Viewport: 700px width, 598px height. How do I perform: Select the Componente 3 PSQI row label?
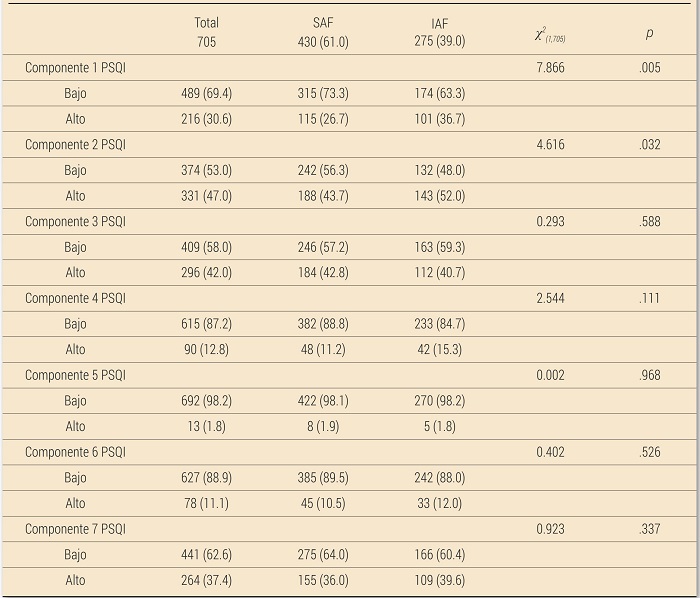pos(75,221)
